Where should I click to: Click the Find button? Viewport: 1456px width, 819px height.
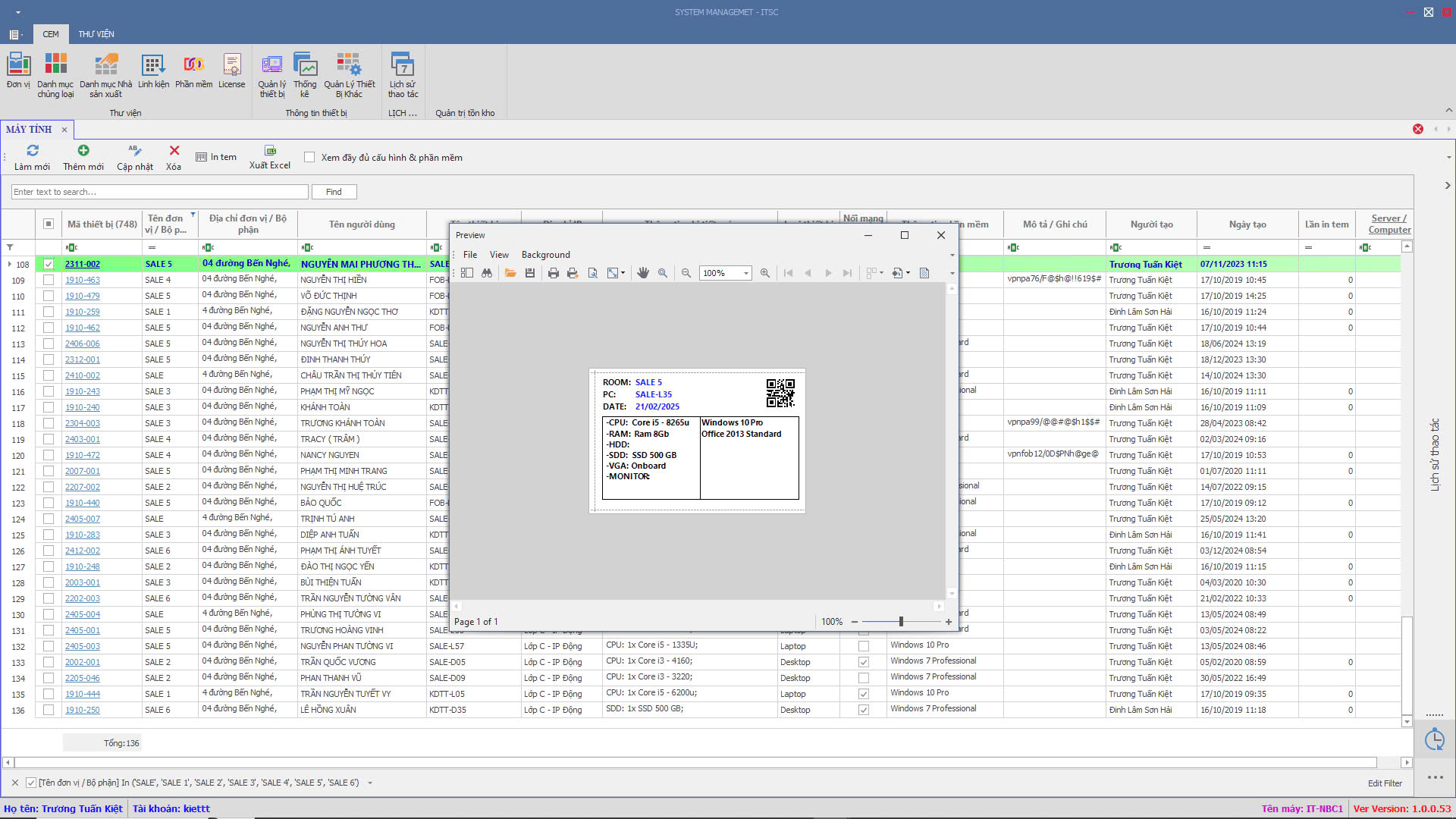[x=334, y=192]
